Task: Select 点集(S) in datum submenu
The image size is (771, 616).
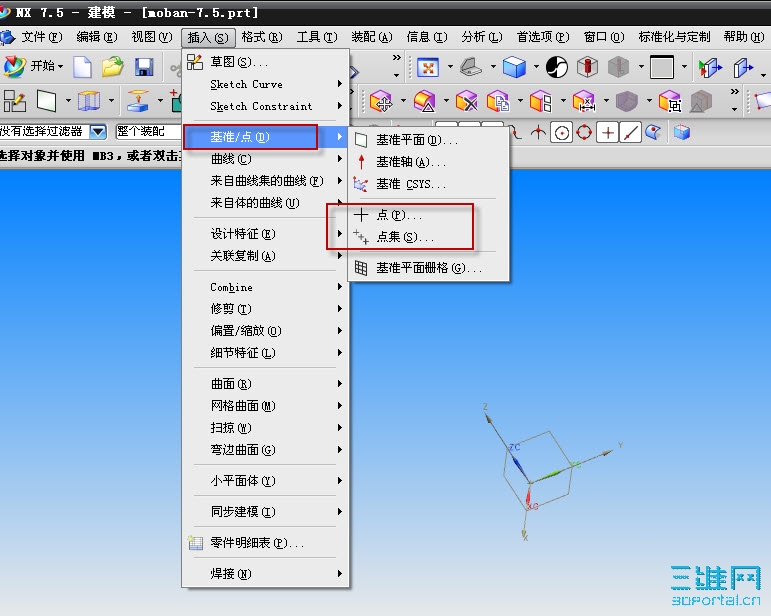Action: [428, 237]
